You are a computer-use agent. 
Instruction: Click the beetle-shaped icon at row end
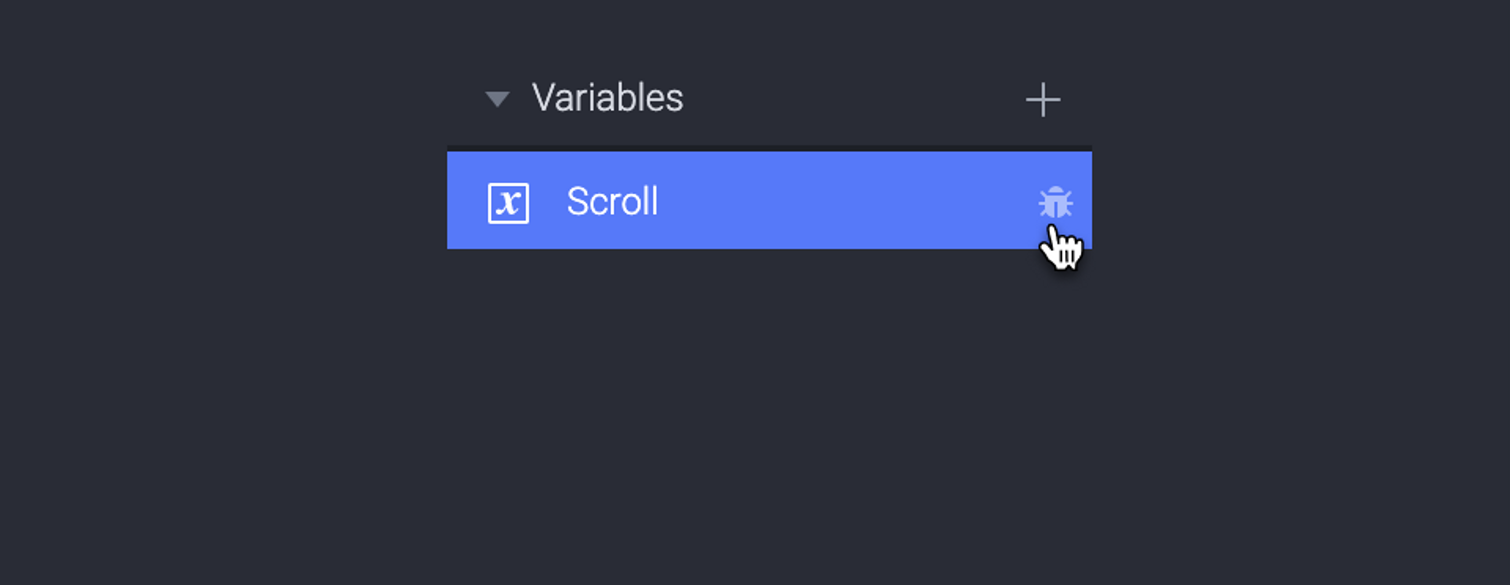1055,203
